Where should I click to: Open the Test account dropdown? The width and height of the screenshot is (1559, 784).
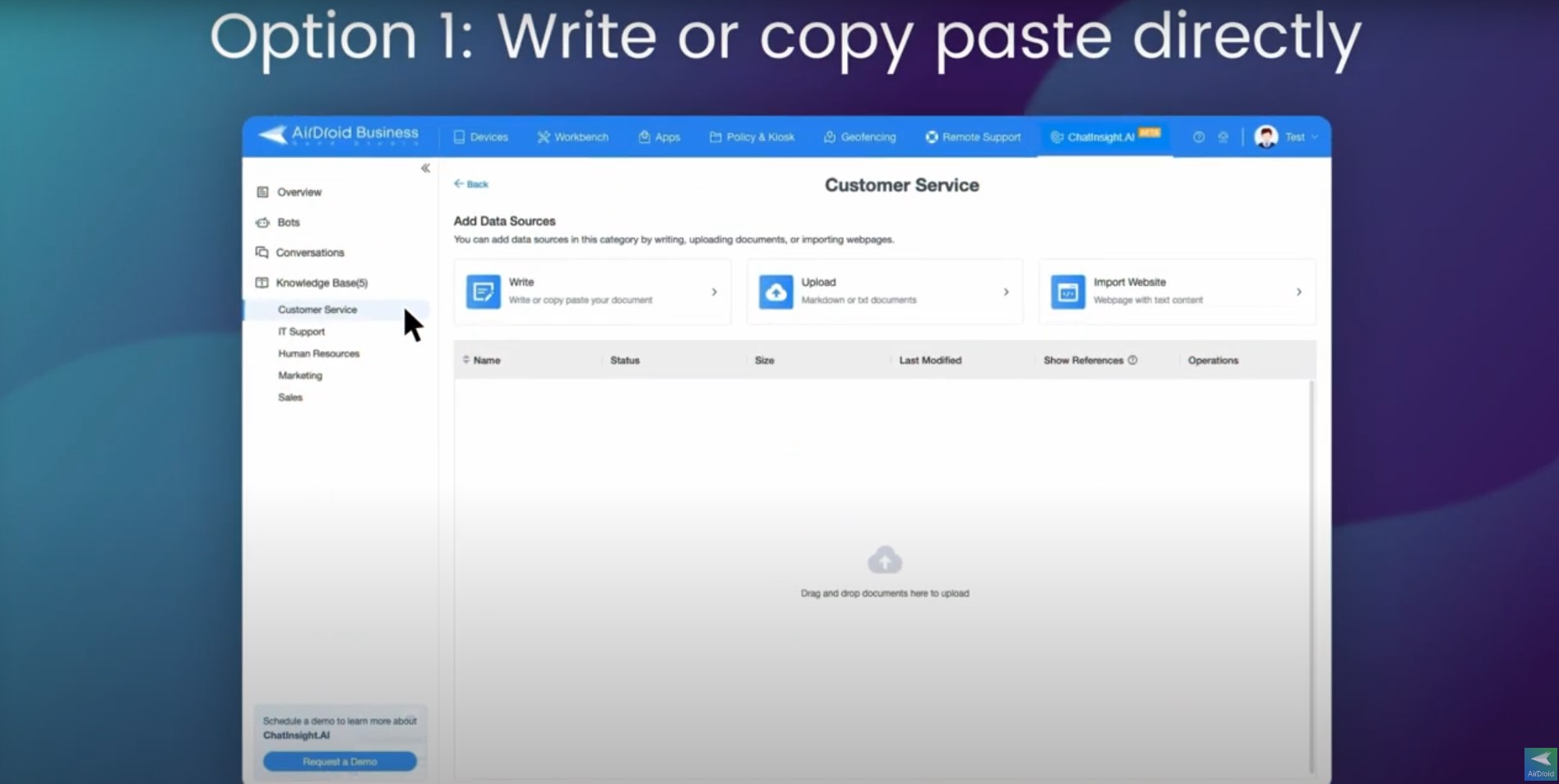1302,137
